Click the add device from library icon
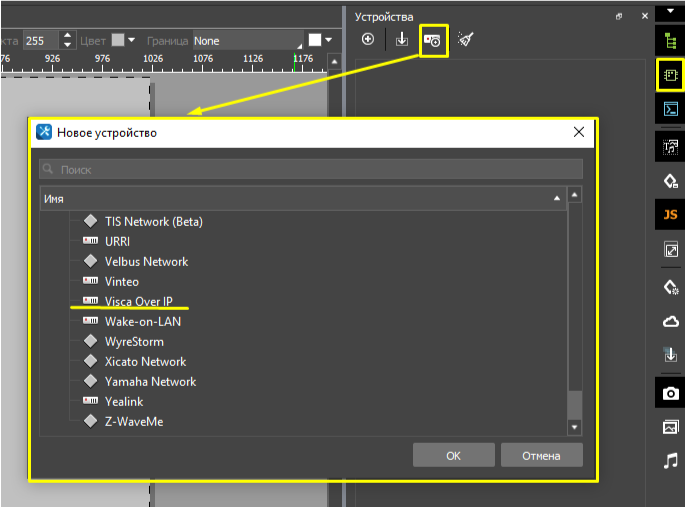The height and width of the screenshot is (507, 685). 433,40
